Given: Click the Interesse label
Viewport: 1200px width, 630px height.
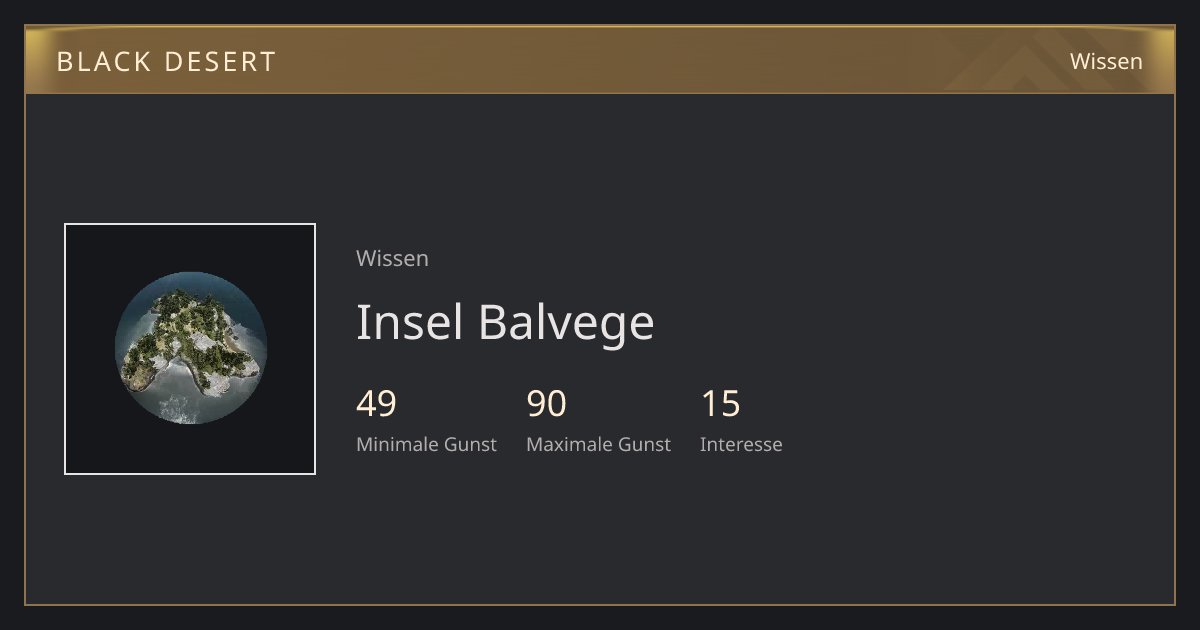Looking at the screenshot, I should [741, 444].
